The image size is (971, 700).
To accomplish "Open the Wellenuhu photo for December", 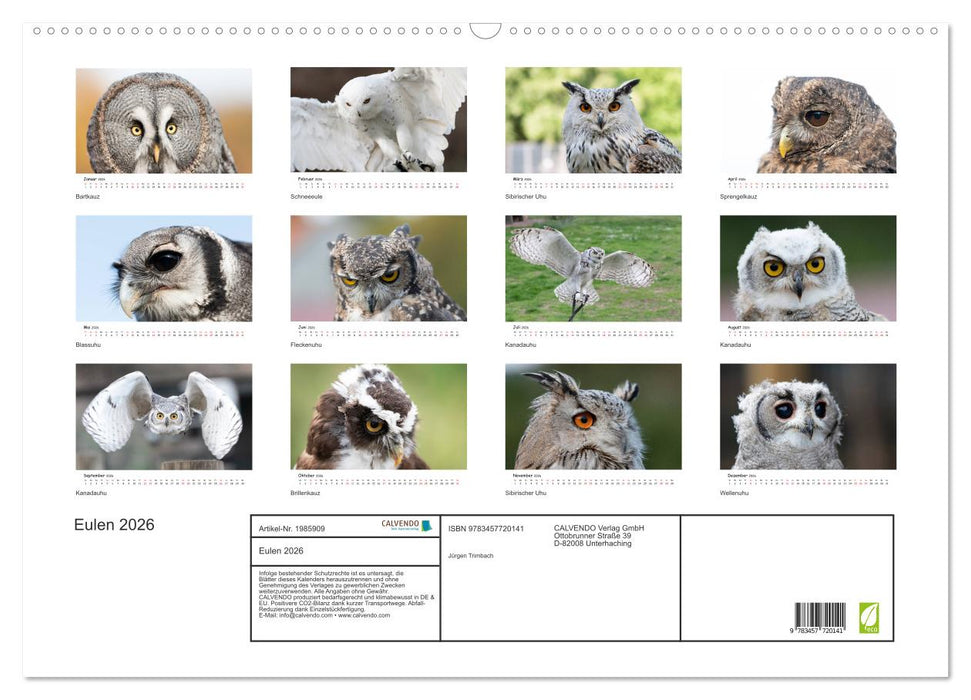I will click(808, 416).
